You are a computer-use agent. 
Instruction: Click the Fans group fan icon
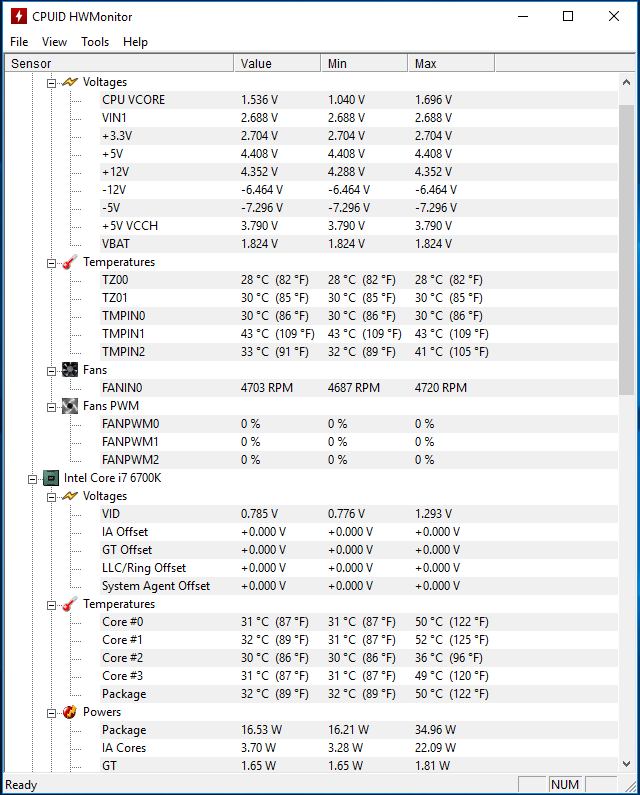tap(69, 370)
